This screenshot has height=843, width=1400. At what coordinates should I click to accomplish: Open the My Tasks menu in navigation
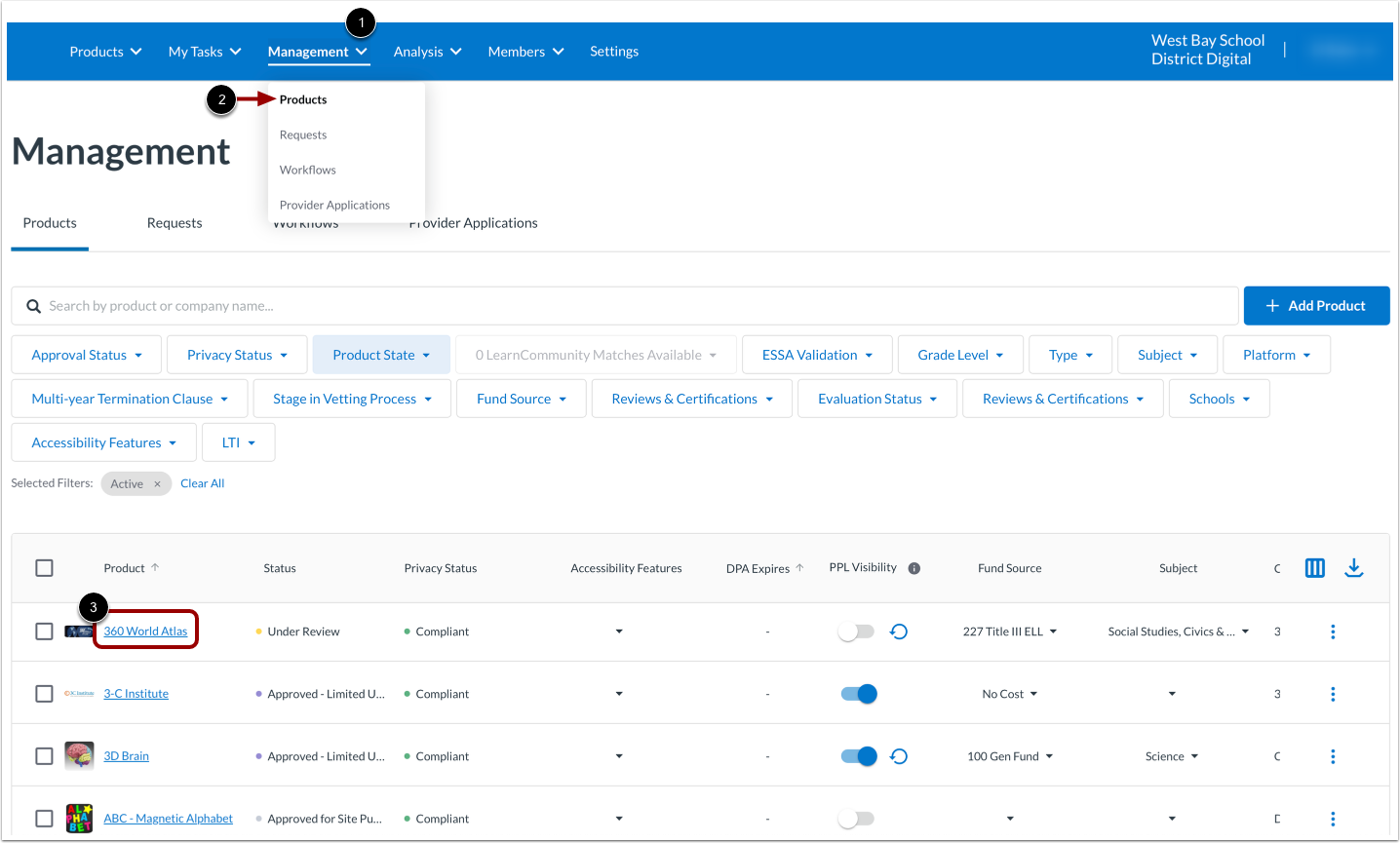205,52
